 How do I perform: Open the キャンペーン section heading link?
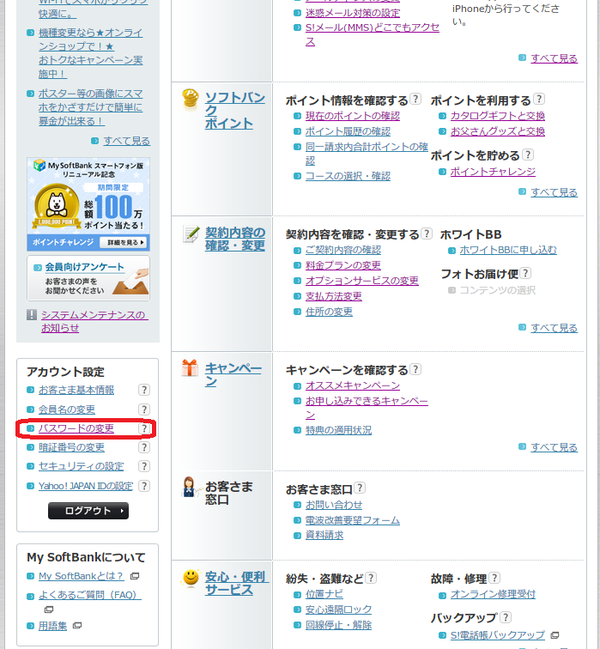click(233, 374)
